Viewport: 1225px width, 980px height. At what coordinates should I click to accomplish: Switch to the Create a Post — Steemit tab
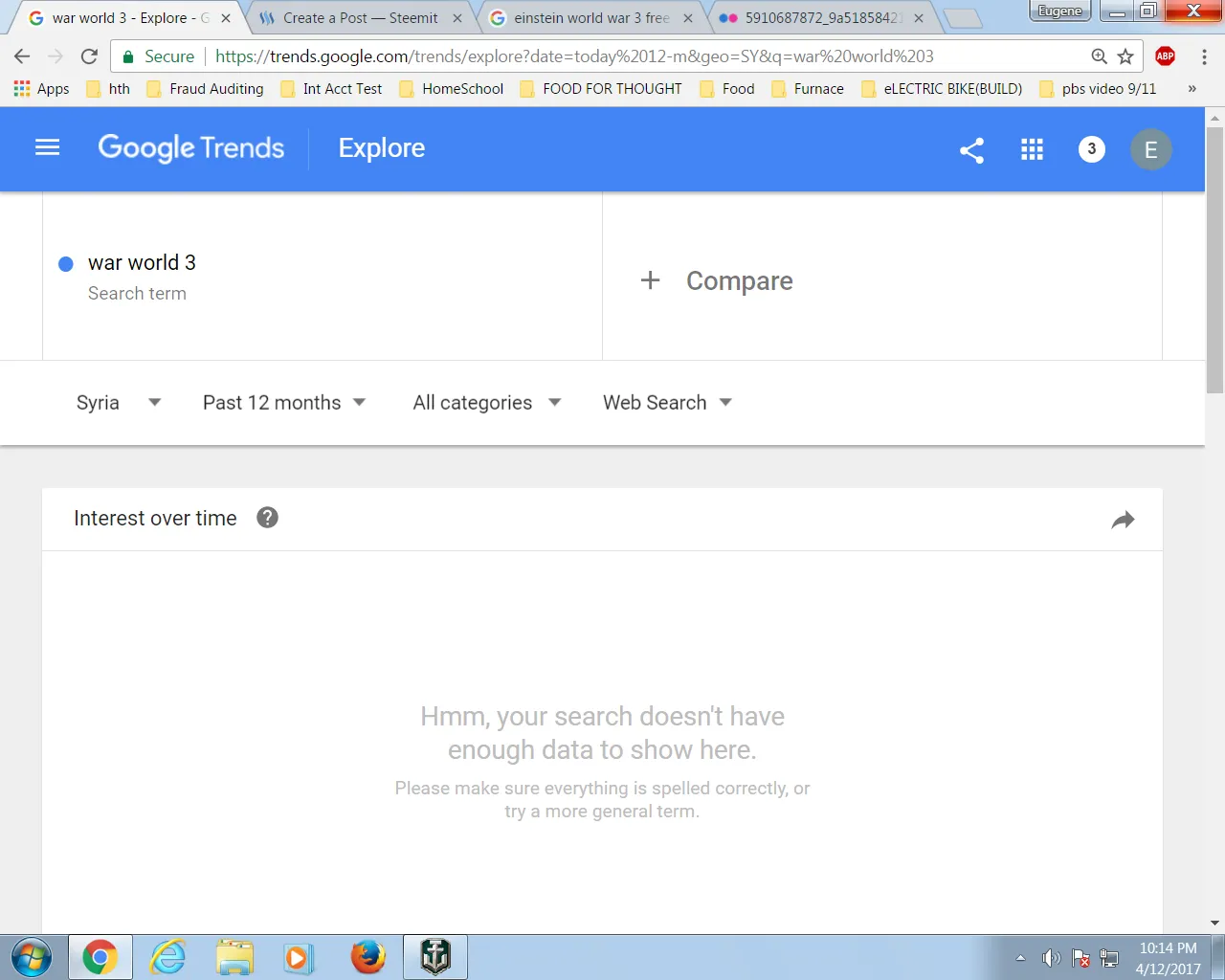360,18
